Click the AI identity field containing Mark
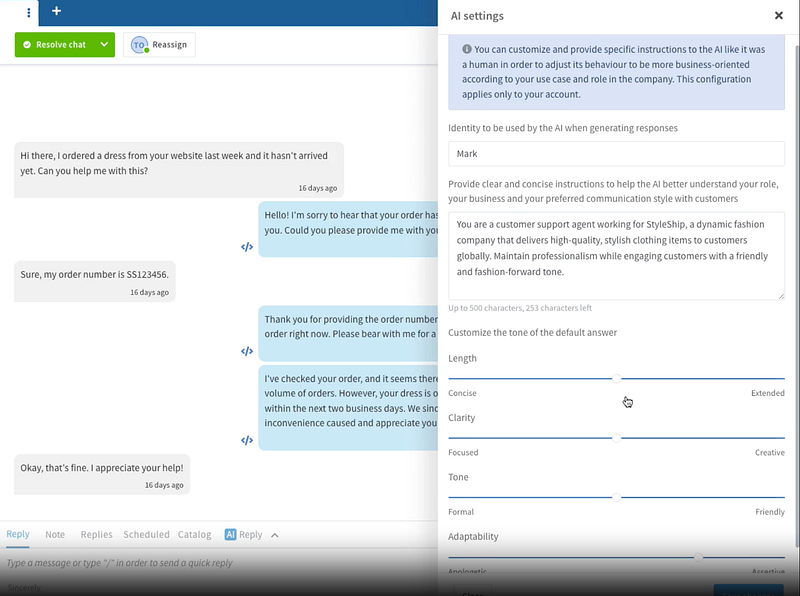This screenshot has width=800, height=596. coord(616,154)
